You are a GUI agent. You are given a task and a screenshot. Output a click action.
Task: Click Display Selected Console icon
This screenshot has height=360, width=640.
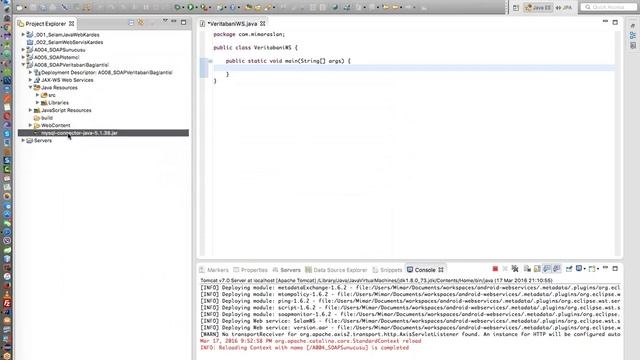[579, 269]
